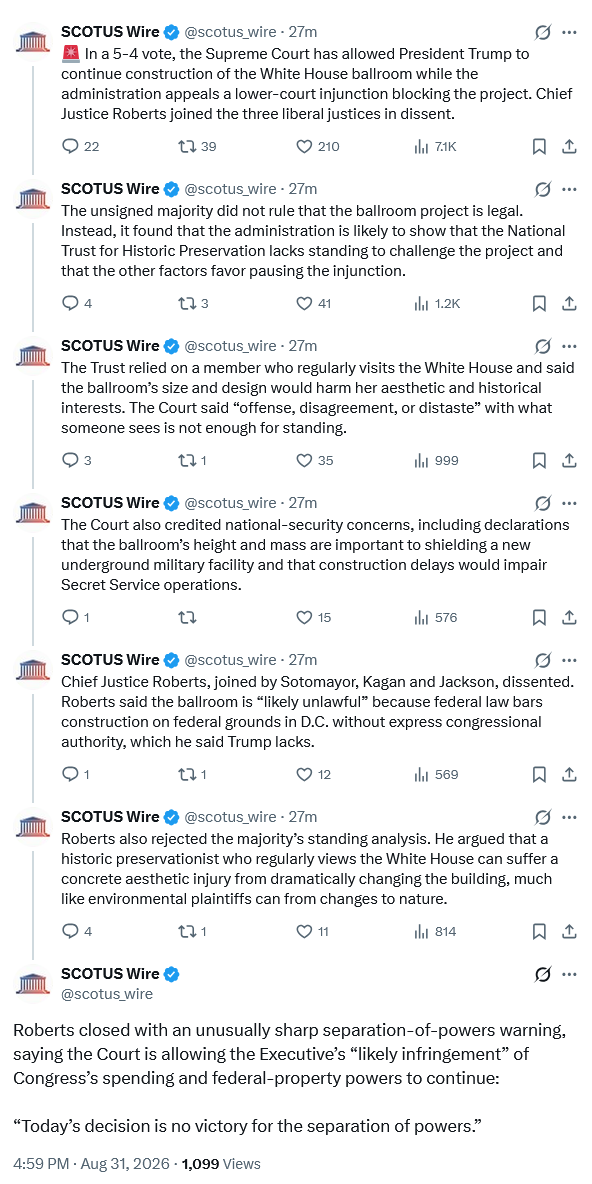Open more menu on final main tweet
Image resolution: width=592 pixels, height=1184 pixels.
click(569, 974)
